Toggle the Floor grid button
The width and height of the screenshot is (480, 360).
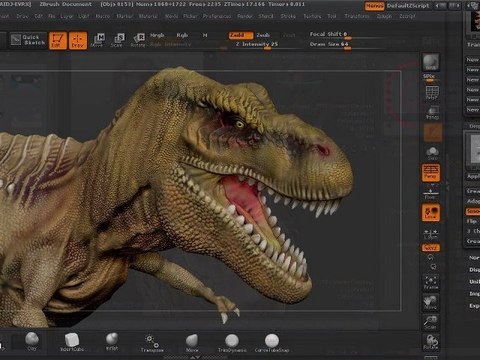430,194
